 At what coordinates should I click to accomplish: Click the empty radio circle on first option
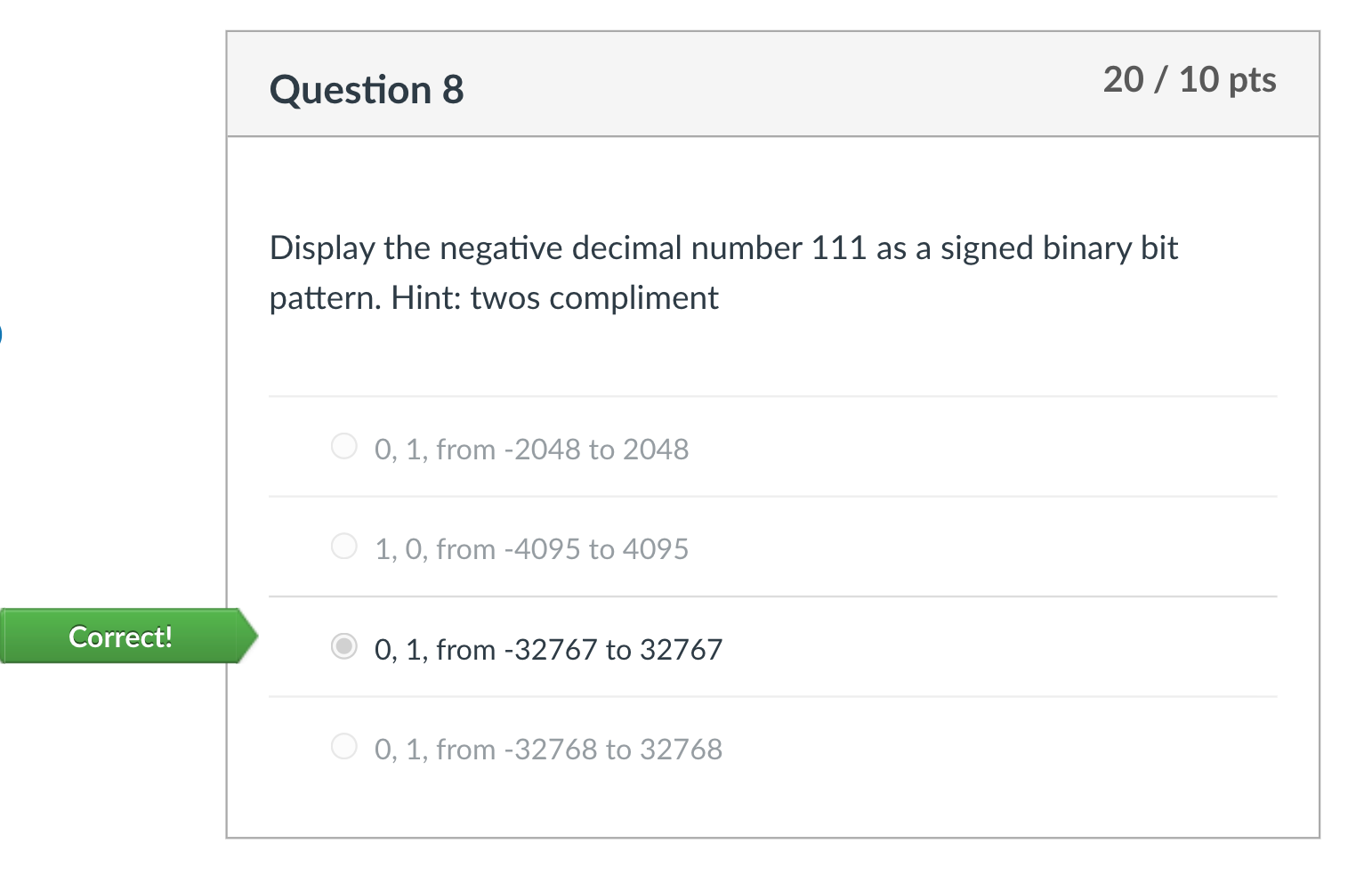pos(343,446)
